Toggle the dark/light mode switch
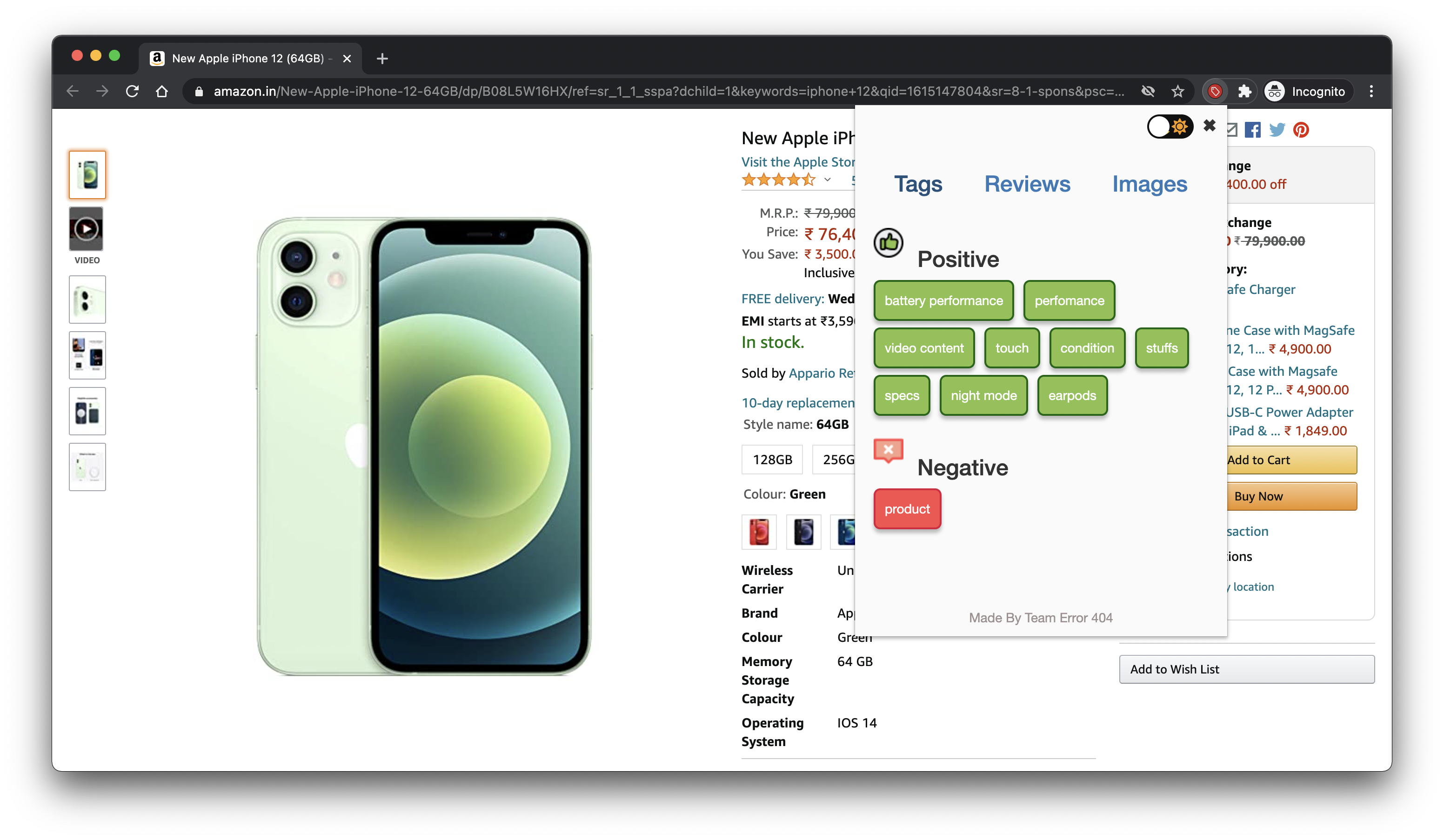Viewport: 1444px width, 840px height. (x=1170, y=127)
